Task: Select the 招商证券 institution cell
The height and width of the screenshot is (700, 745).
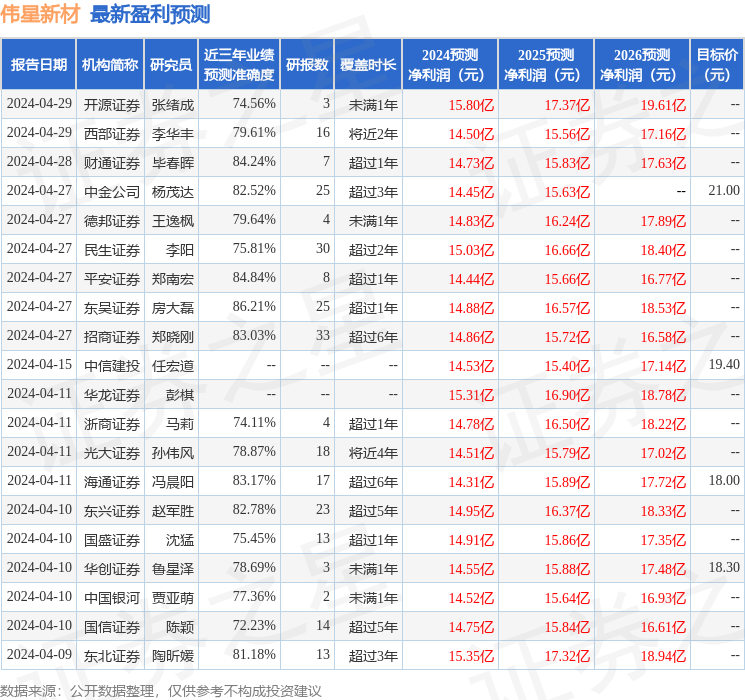Action: click(112, 337)
